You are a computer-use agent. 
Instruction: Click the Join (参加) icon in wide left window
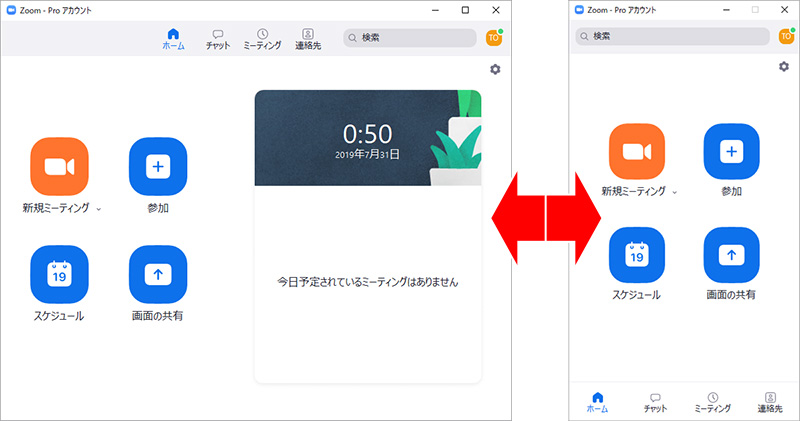(x=158, y=166)
